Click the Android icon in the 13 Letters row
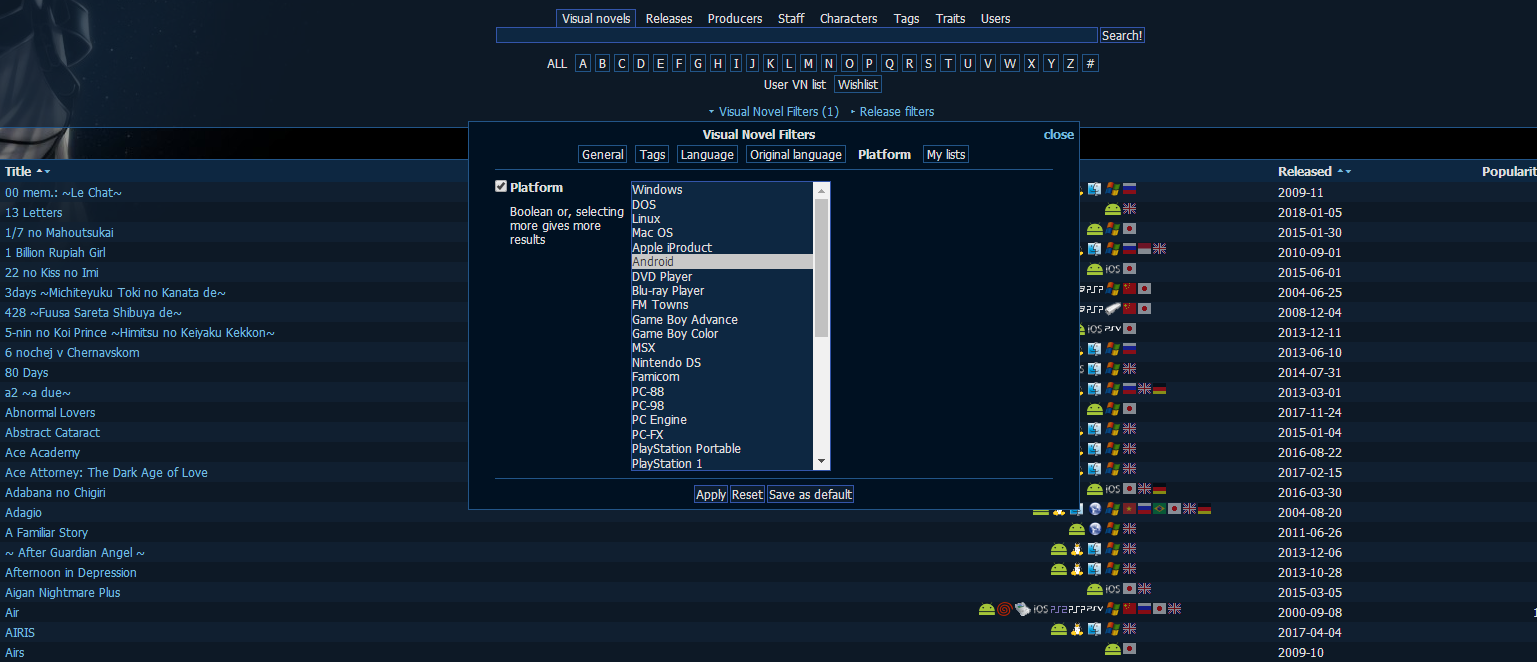Screen dimensions: 1537x662 pos(1113,209)
